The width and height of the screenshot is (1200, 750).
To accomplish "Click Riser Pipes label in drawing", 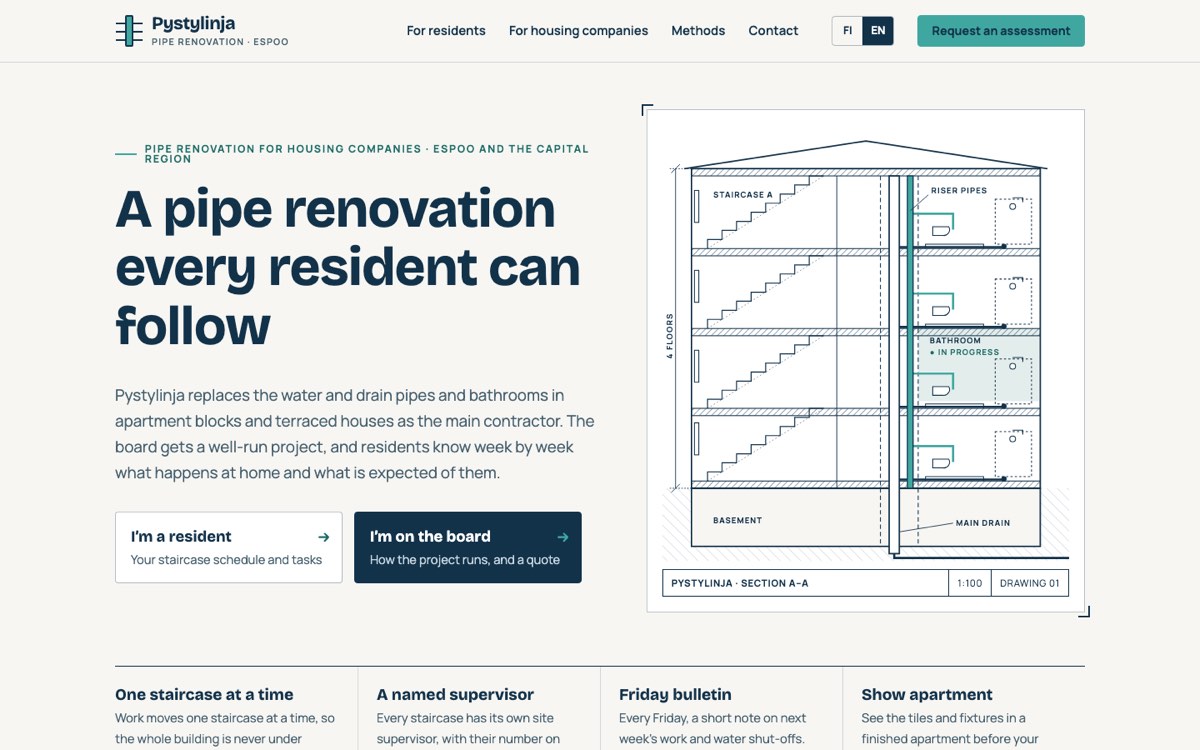I will (959, 191).
